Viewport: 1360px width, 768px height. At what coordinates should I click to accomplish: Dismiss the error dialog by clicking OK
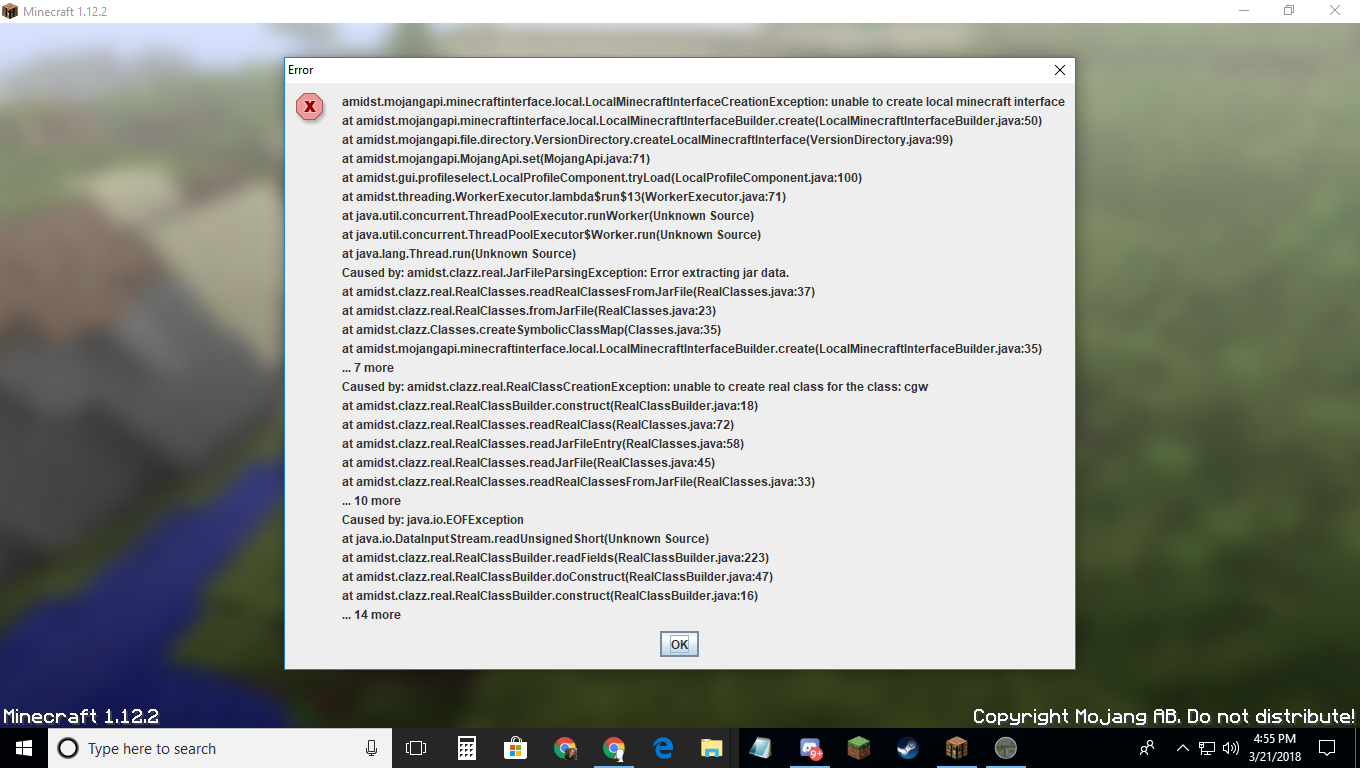pos(679,643)
